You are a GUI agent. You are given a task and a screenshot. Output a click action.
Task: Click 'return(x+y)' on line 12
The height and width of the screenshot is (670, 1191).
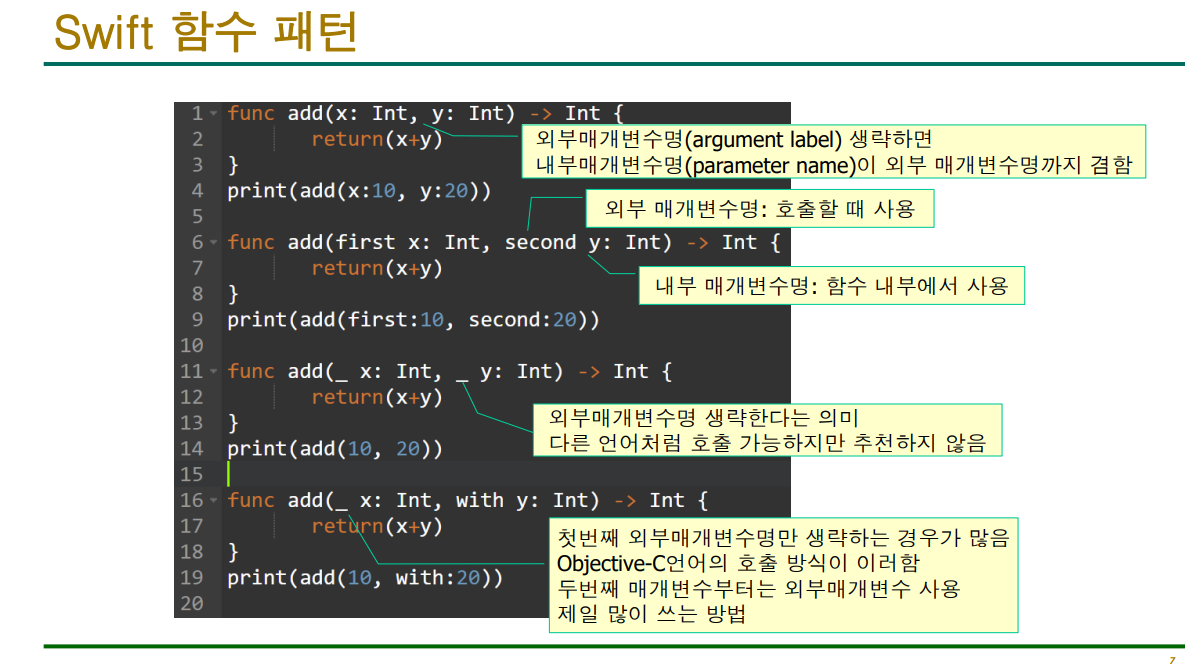tap(377, 397)
